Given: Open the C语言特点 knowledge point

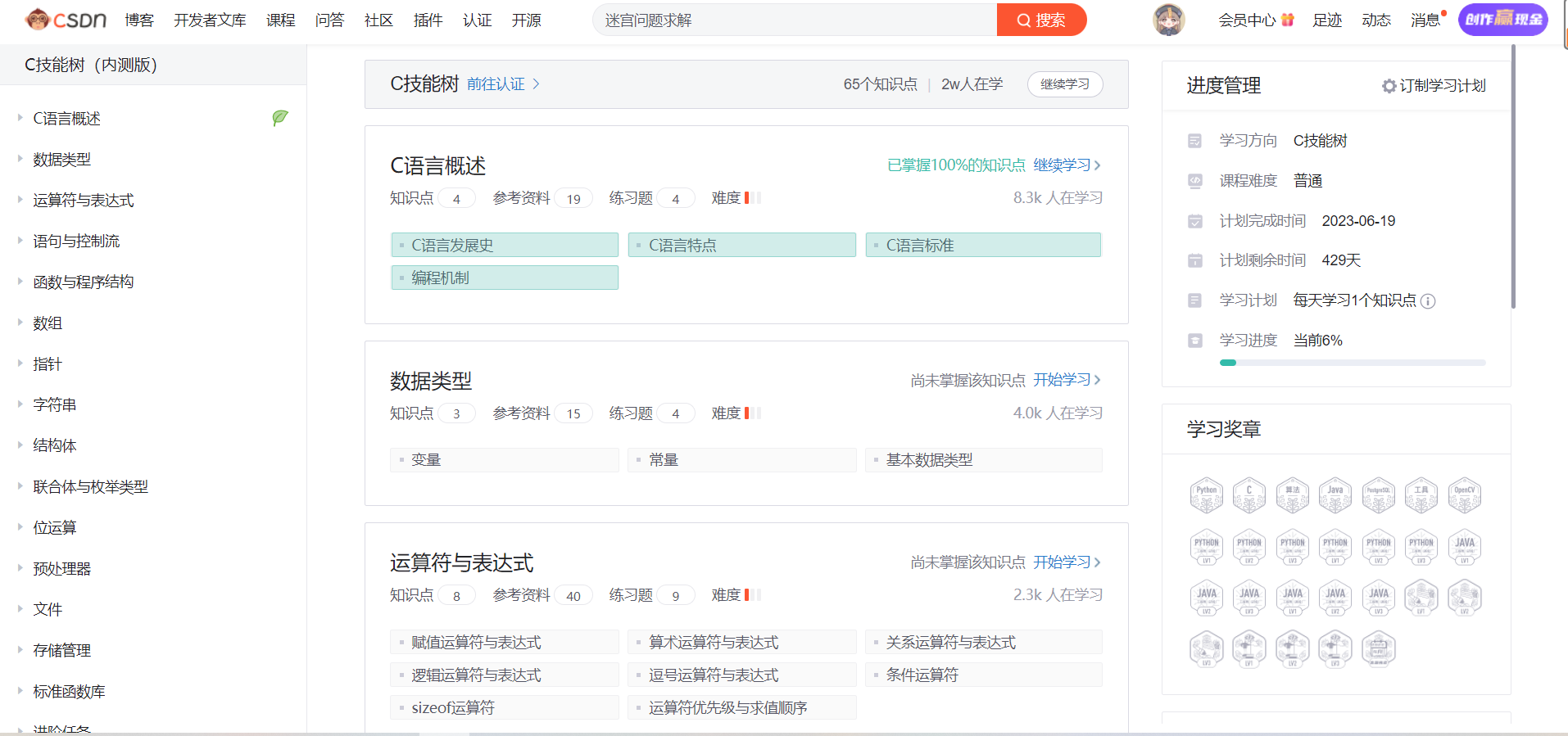Looking at the screenshot, I should (742, 245).
